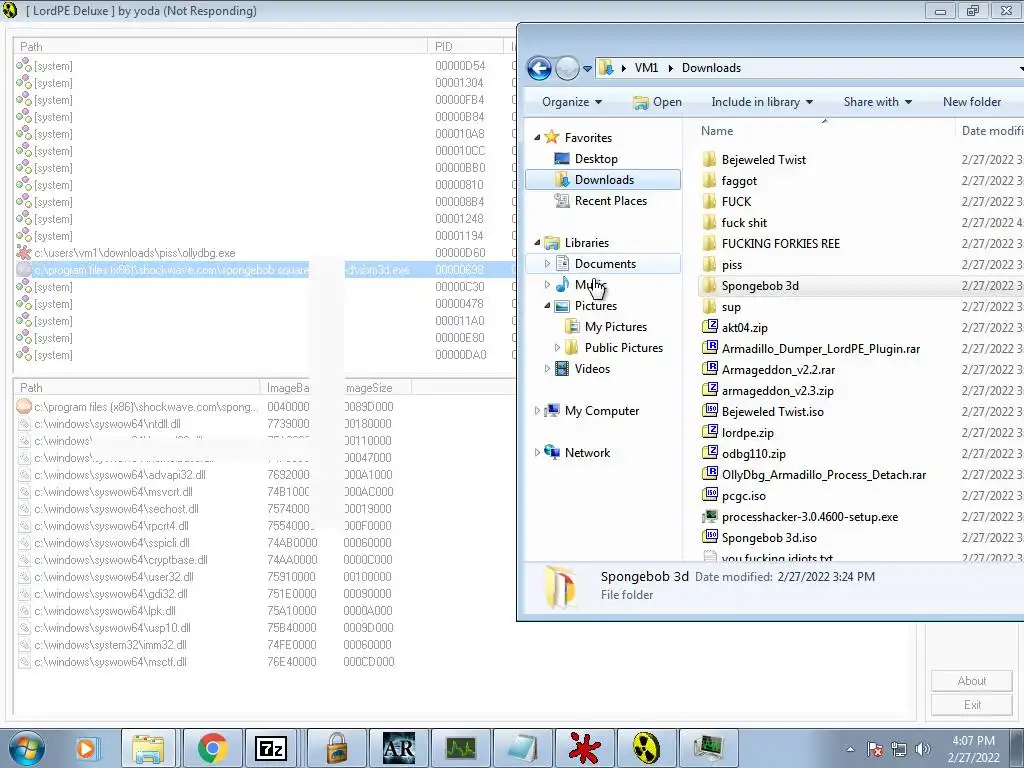The height and width of the screenshot is (768, 1024).
Task: Open the recent locations dropdown arrow
Action: coord(587,69)
